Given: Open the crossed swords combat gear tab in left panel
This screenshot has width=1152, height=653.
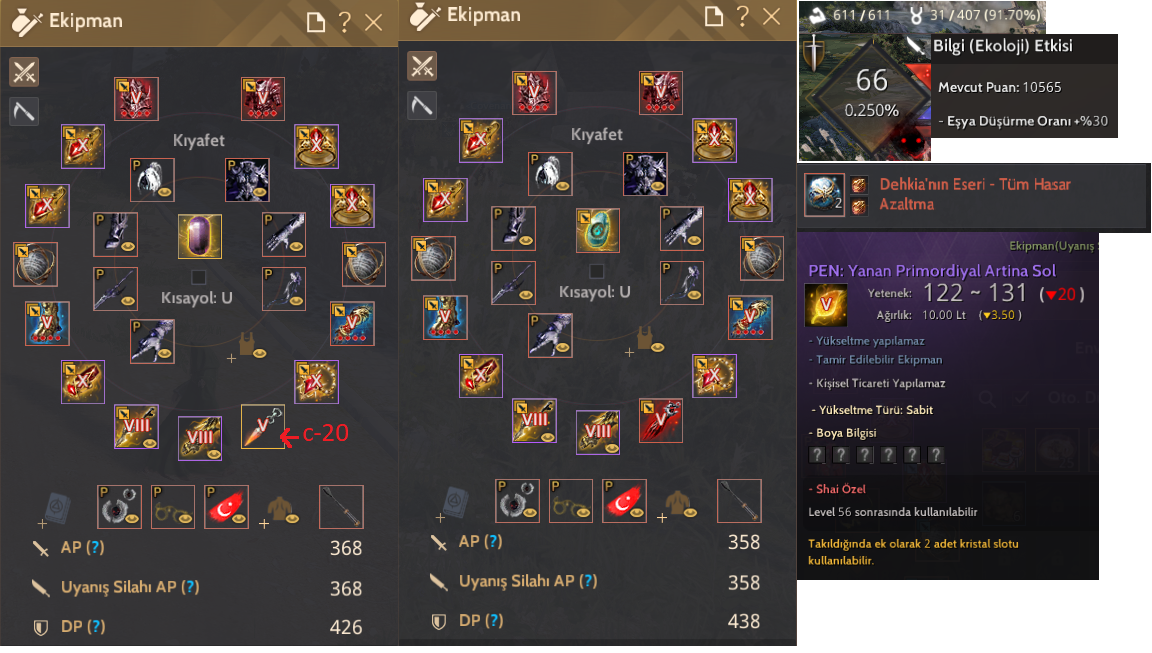Looking at the screenshot, I should (24, 72).
